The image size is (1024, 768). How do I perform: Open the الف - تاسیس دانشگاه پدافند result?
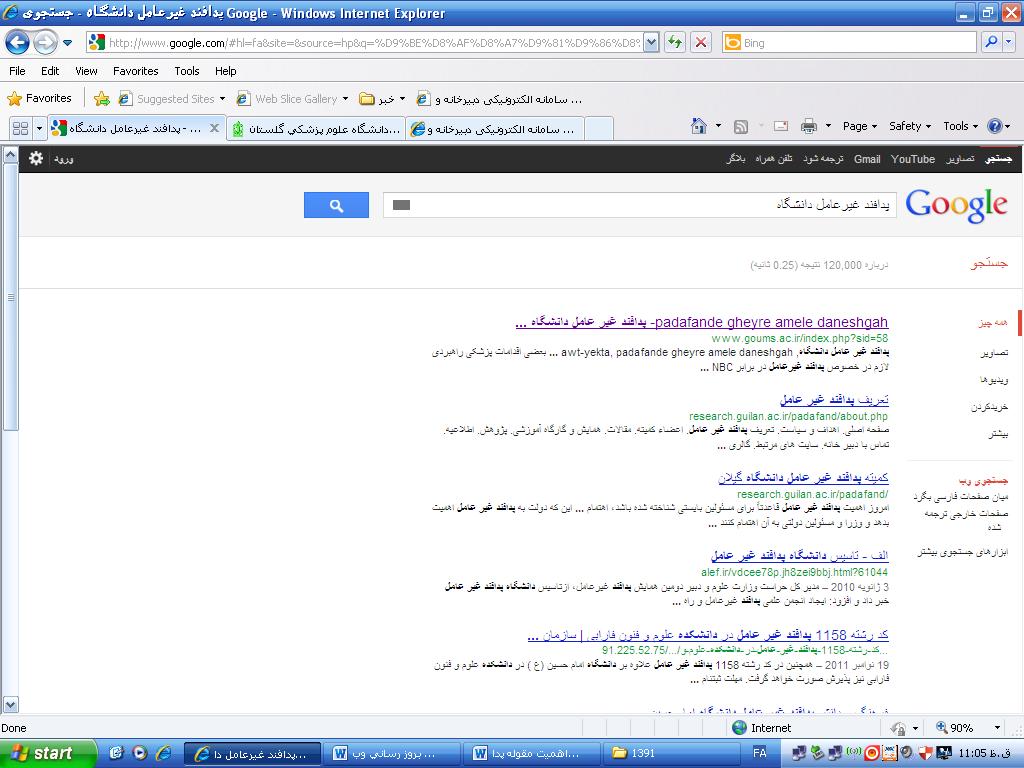pos(799,556)
